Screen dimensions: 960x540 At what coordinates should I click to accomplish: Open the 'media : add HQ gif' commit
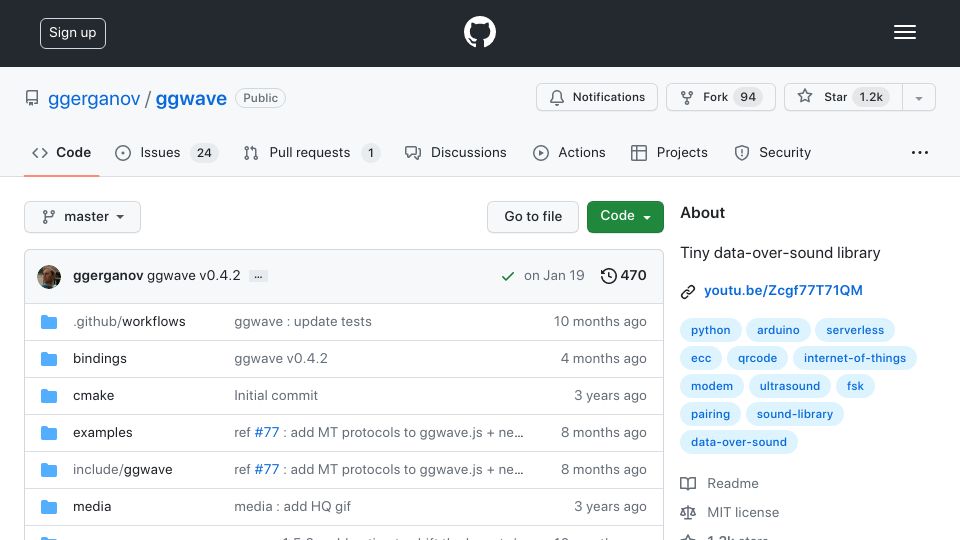tap(292, 506)
